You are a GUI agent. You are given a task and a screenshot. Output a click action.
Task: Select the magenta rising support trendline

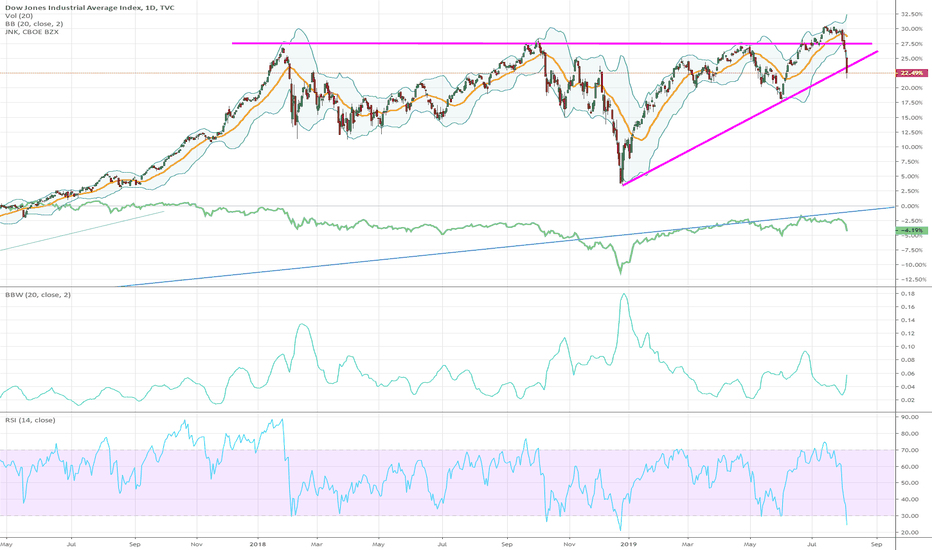(x=750, y=119)
